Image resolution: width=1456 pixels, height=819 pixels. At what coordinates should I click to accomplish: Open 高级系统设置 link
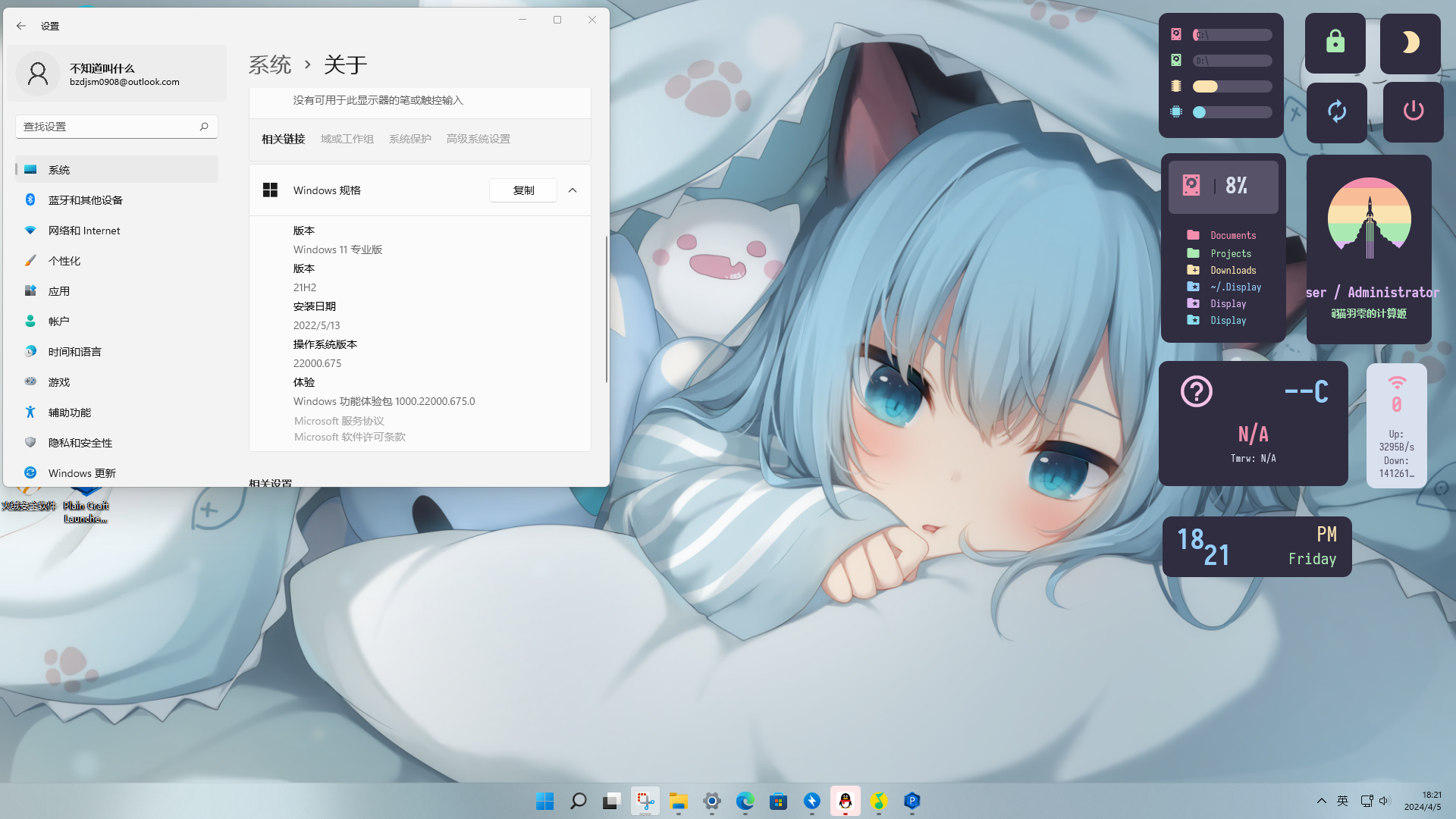coord(478,139)
